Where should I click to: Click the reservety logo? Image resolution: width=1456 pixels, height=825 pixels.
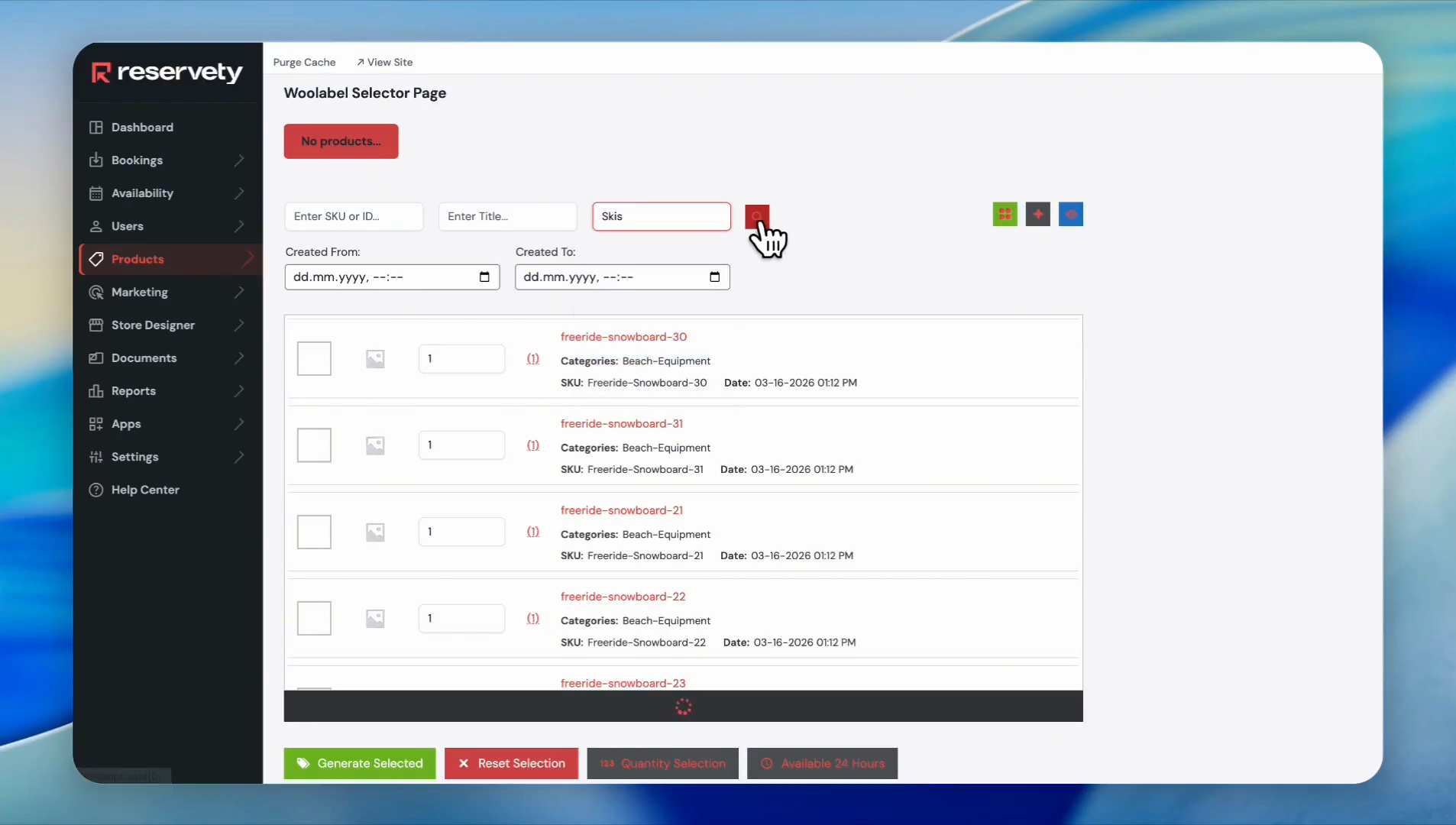(x=167, y=73)
